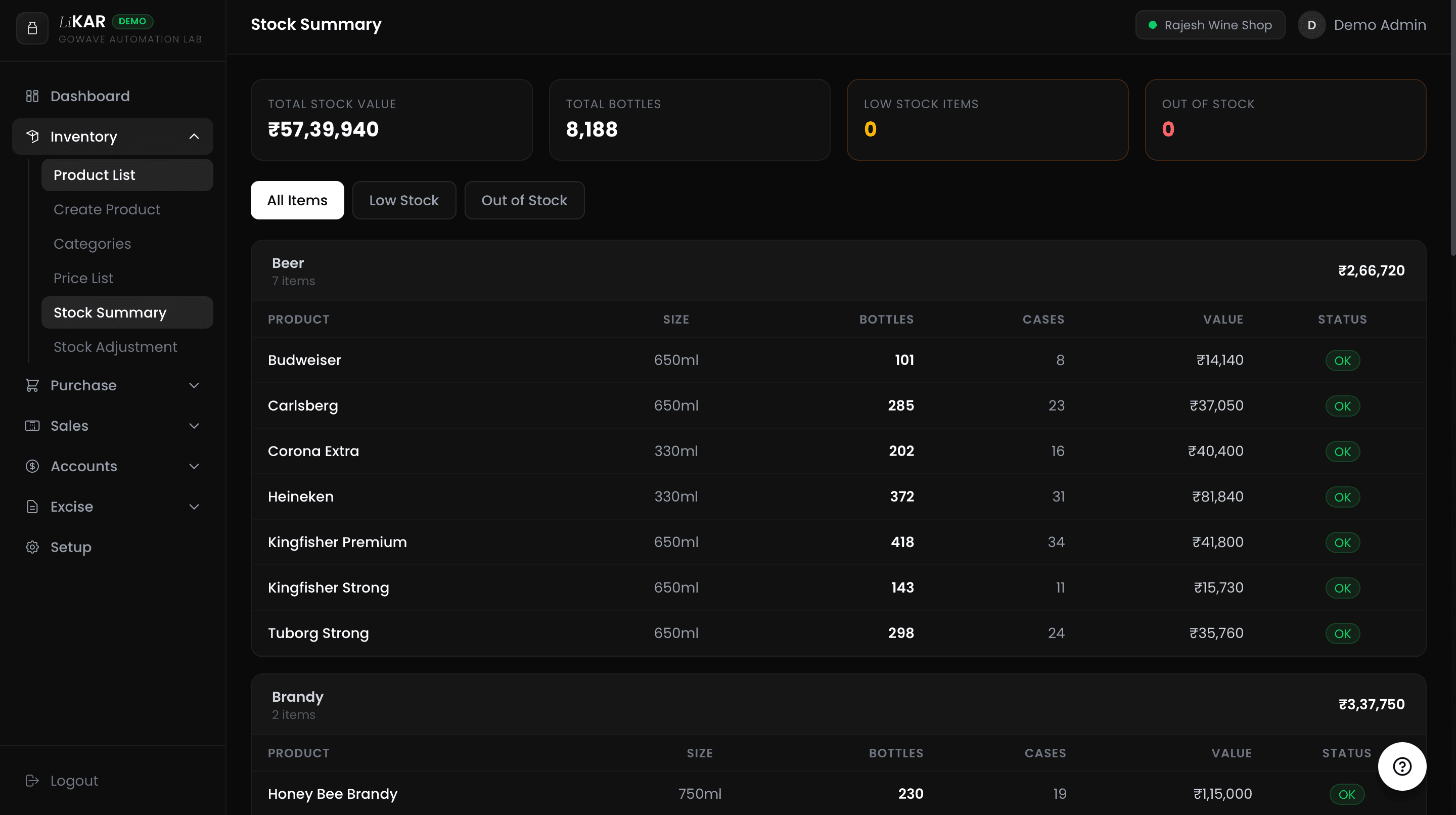The image size is (1456, 815).
Task: Click the Beer total ₹2,66,720
Action: point(1371,270)
